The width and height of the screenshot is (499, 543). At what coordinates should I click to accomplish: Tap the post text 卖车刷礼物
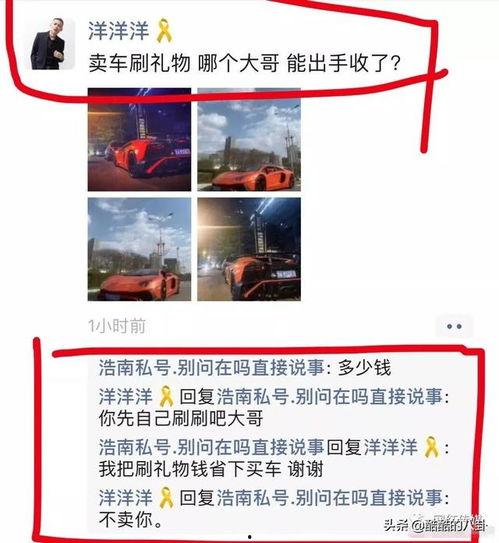(139, 64)
